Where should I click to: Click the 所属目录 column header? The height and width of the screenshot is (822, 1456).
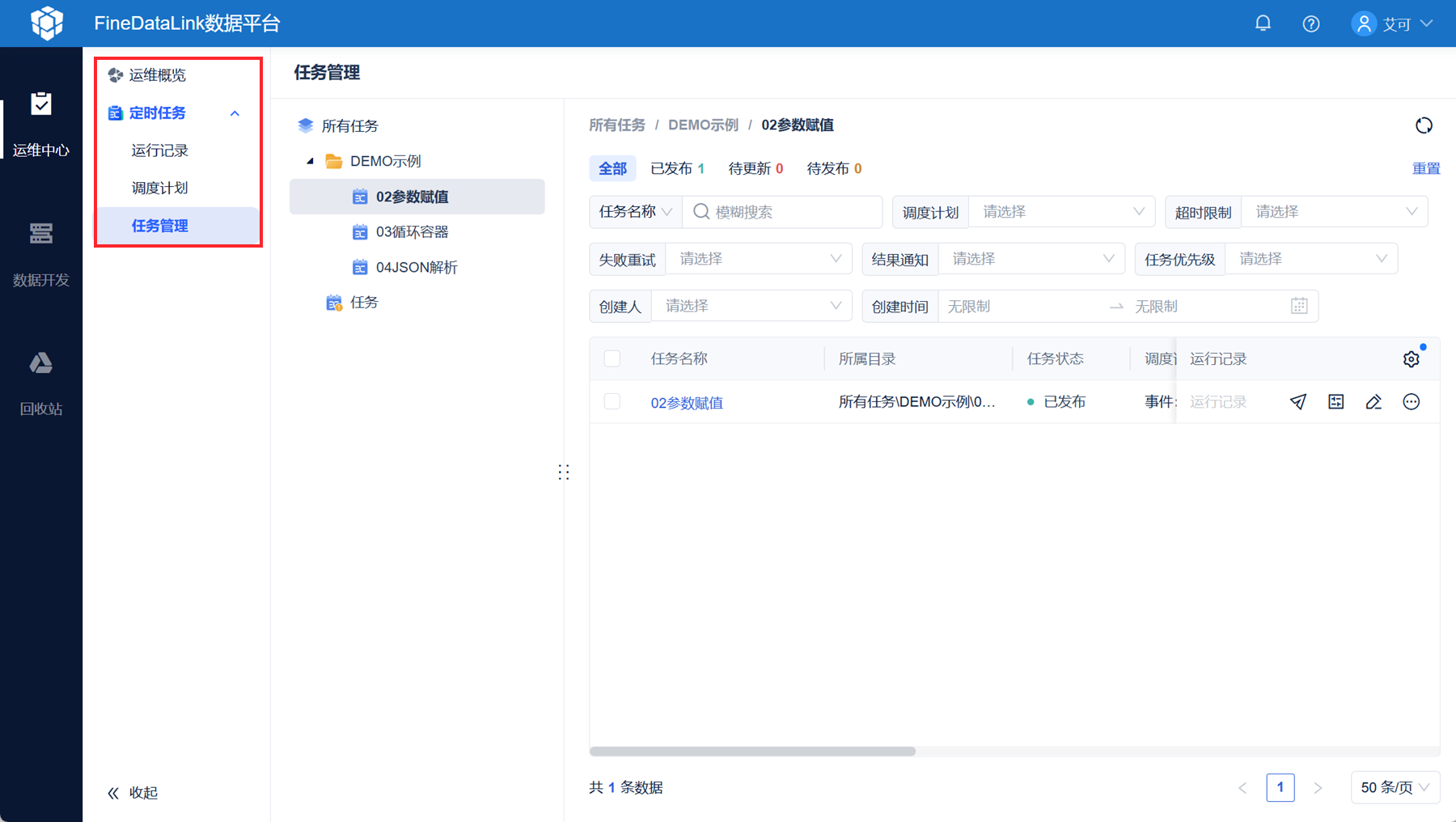867,358
